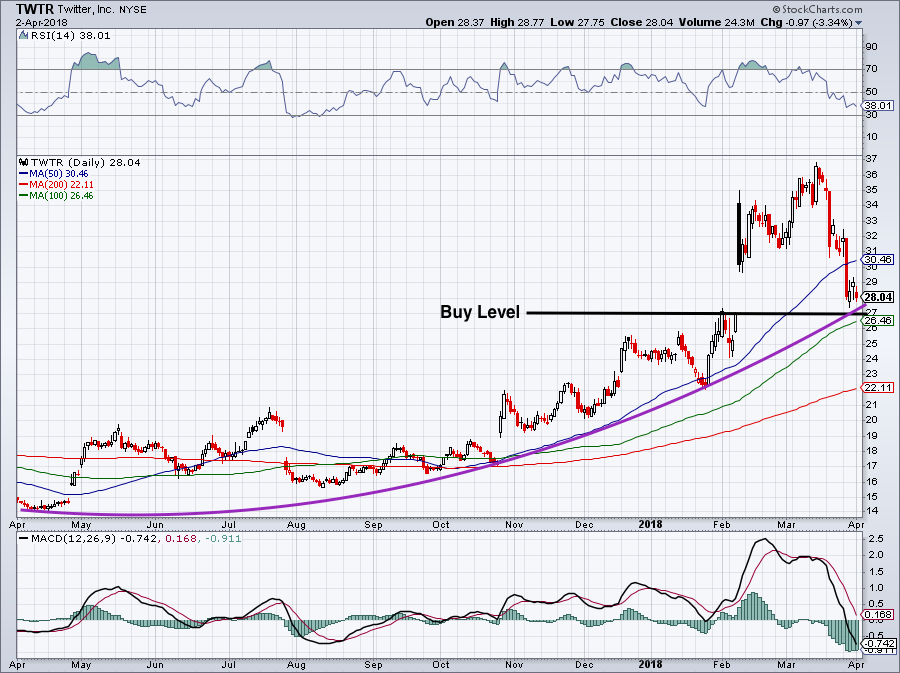
Task: Click the red MA(200) legend line
Action: pyautogui.click(x=23, y=185)
